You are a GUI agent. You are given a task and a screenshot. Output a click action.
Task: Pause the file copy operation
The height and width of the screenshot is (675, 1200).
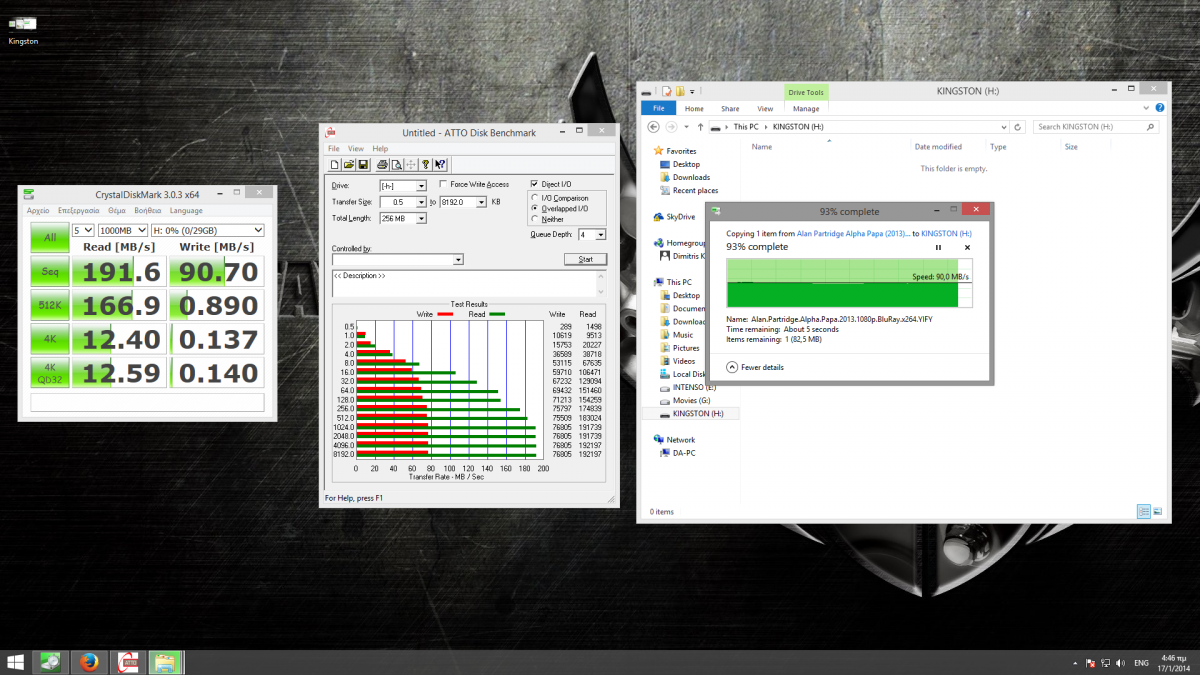tap(938, 247)
